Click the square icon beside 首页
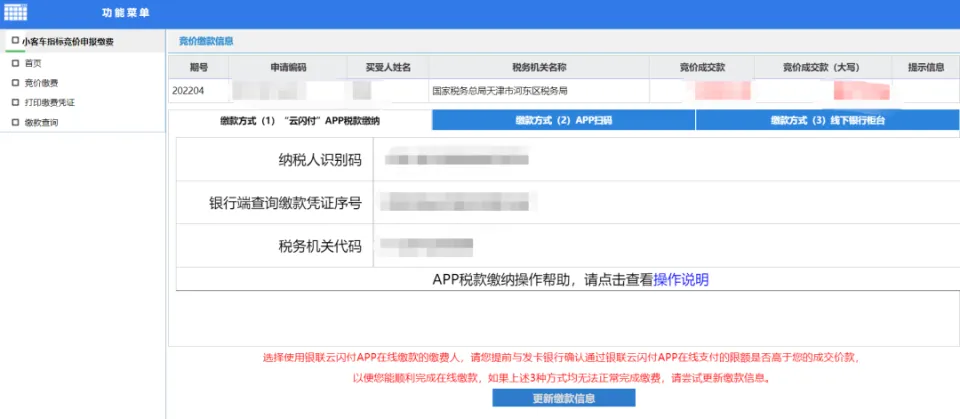 (x=15, y=62)
